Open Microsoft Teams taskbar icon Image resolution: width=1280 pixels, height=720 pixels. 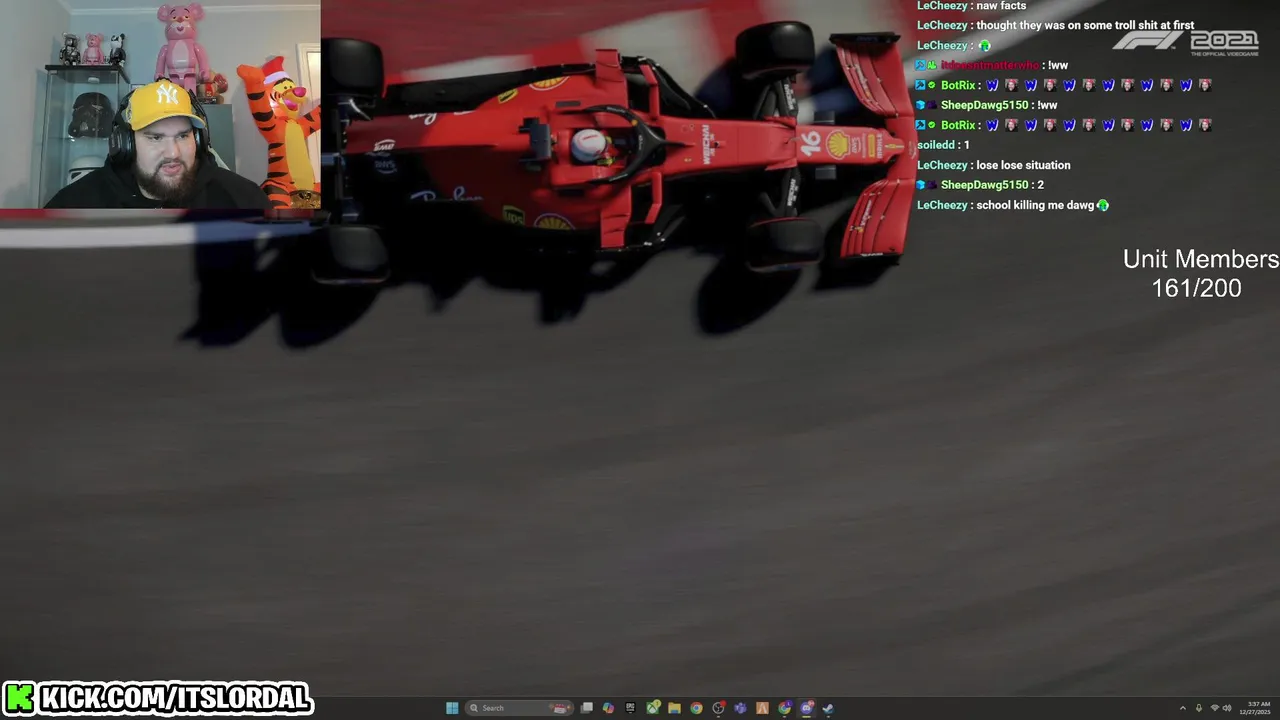pos(740,708)
